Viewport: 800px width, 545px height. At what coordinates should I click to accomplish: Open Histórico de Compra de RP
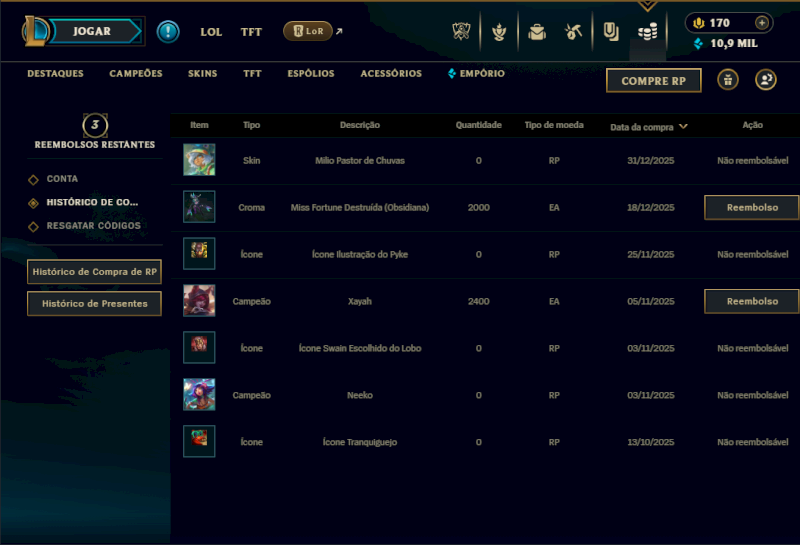click(x=94, y=271)
